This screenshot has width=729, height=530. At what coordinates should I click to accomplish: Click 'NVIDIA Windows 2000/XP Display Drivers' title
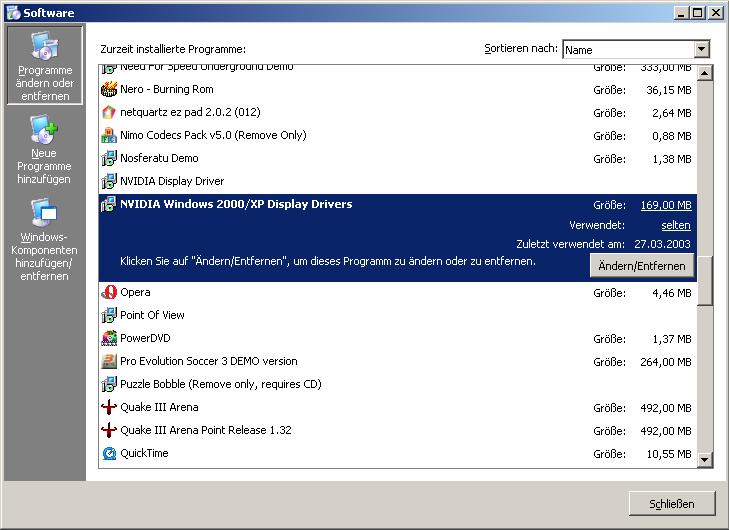click(x=236, y=204)
